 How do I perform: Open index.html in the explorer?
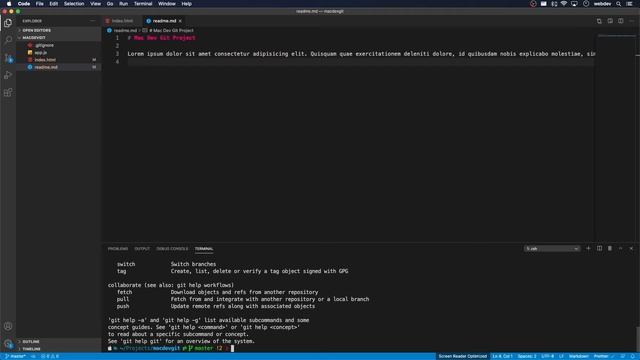pos(59,60)
